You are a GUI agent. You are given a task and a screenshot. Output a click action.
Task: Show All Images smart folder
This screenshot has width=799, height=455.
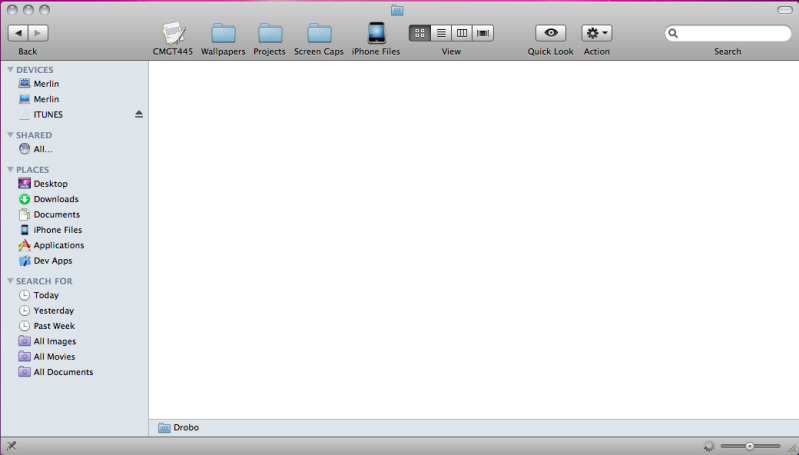point(74,341)
